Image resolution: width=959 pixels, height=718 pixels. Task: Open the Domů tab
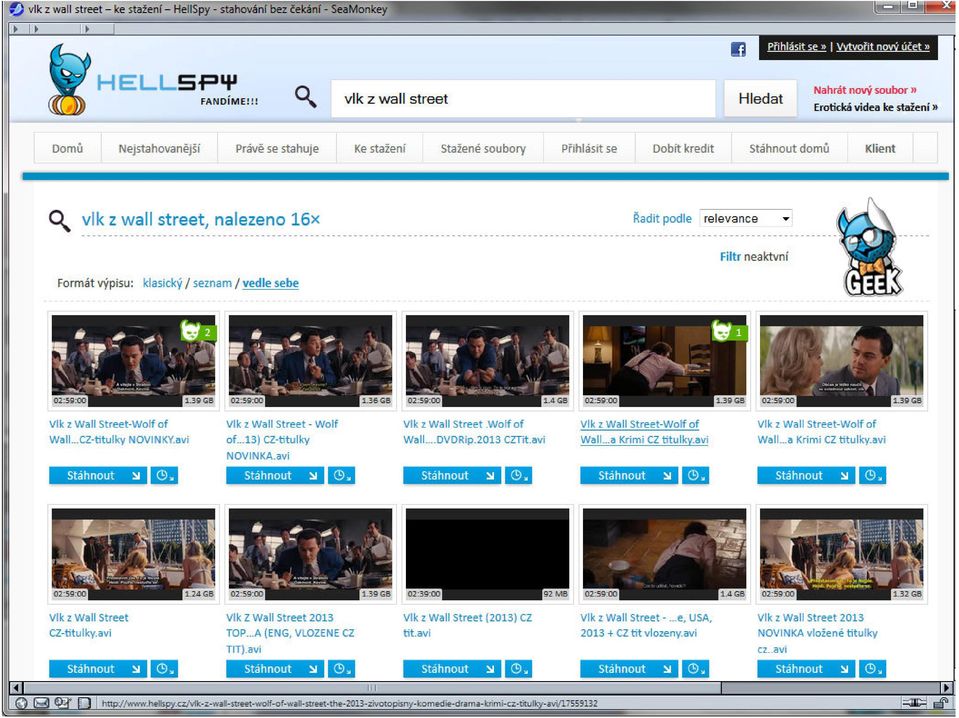[67, 148]
